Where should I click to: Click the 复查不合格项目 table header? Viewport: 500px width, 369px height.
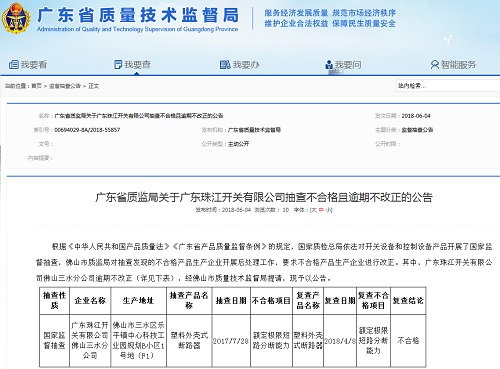pyautogui.click(x=373, y=300)
